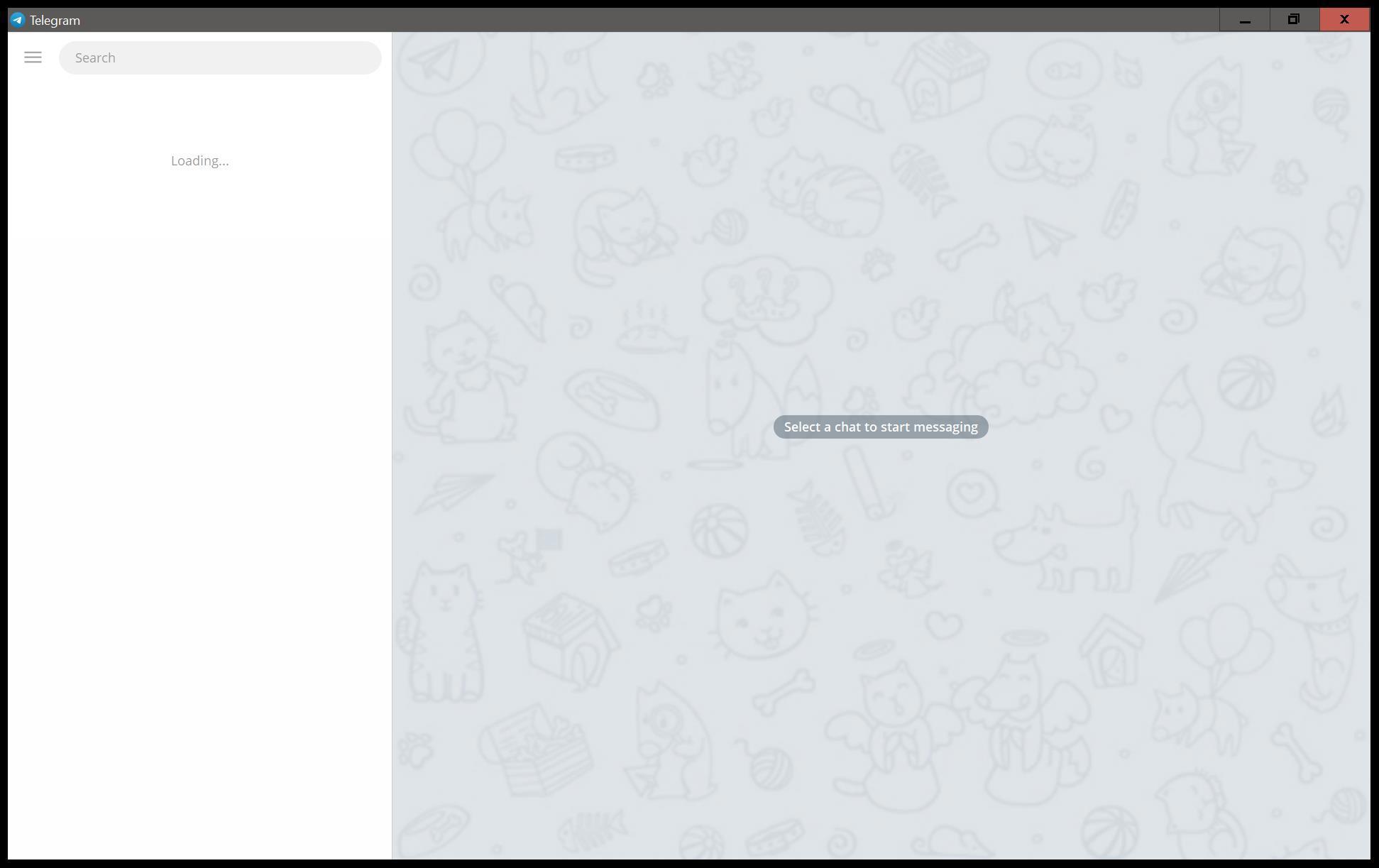Click the 'Telegram' window title text
This screenshot has height=868, width=1379.
pos(55,21)
